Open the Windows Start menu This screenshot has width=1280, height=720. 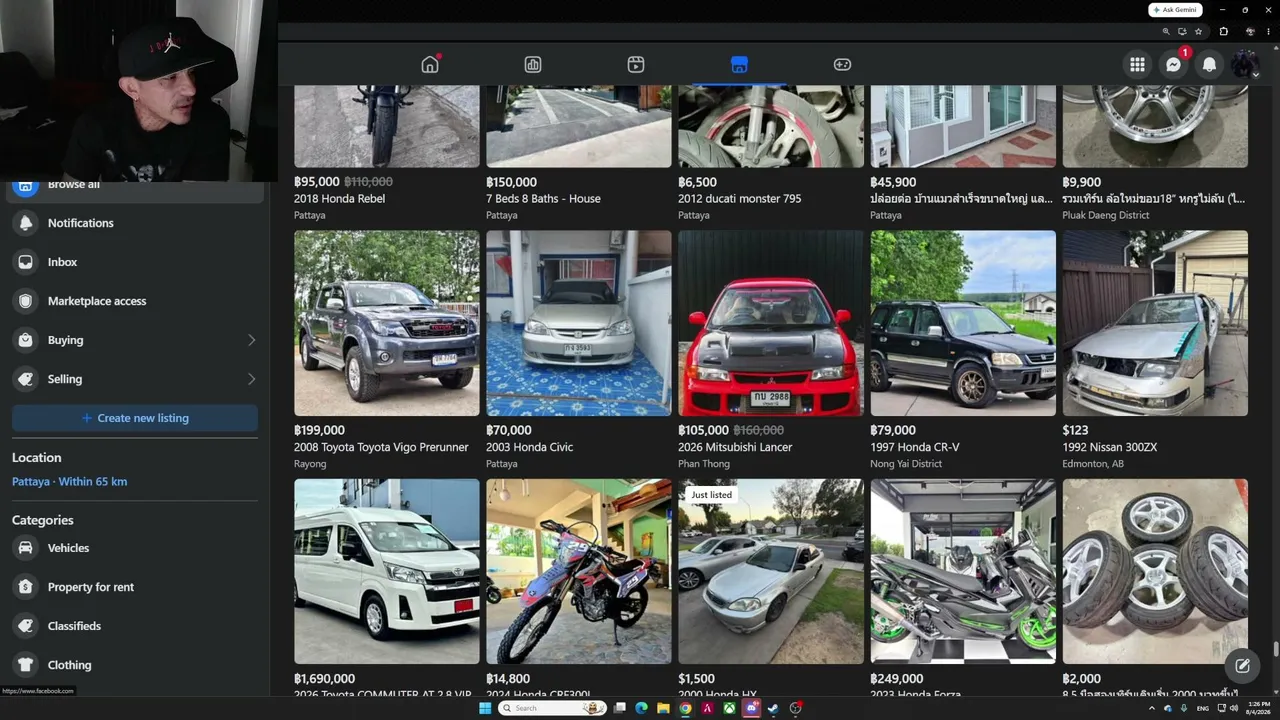(485, 708)
